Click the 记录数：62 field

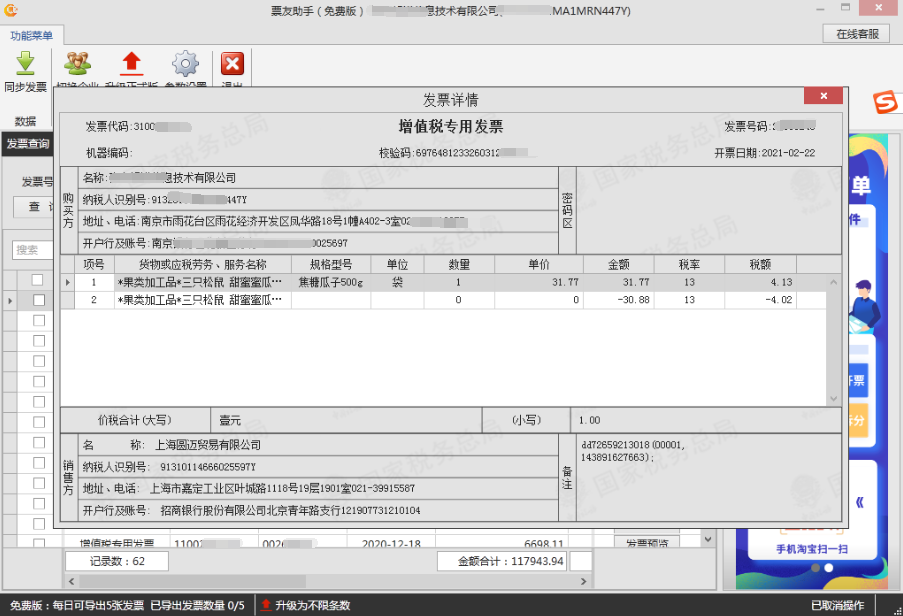pyautogui.click(x=117, y=561)
